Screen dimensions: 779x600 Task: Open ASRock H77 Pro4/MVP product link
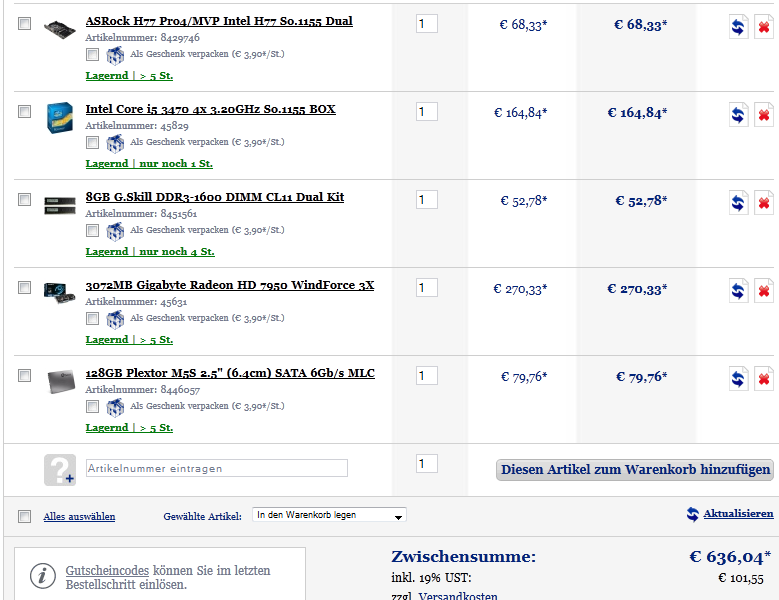coord(219,21)
